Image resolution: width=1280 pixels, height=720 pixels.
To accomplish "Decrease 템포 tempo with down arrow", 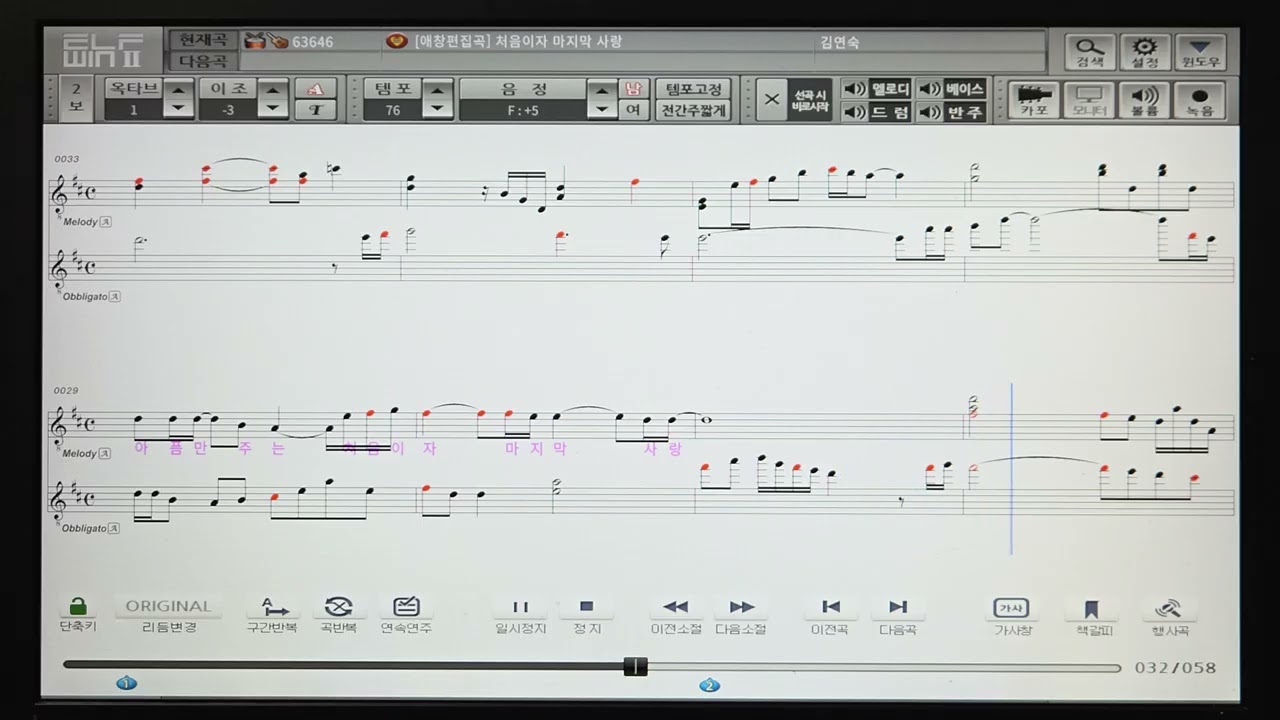I will 437,109.
